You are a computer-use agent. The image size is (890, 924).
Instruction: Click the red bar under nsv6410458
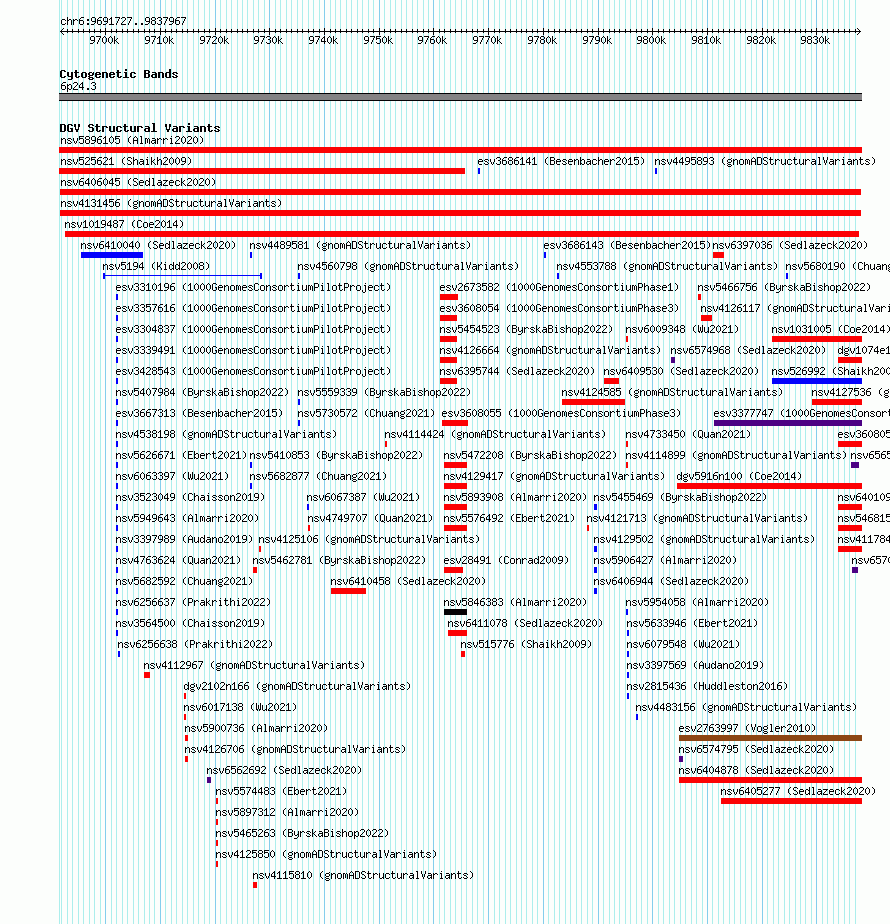click(x=348, y=591)
